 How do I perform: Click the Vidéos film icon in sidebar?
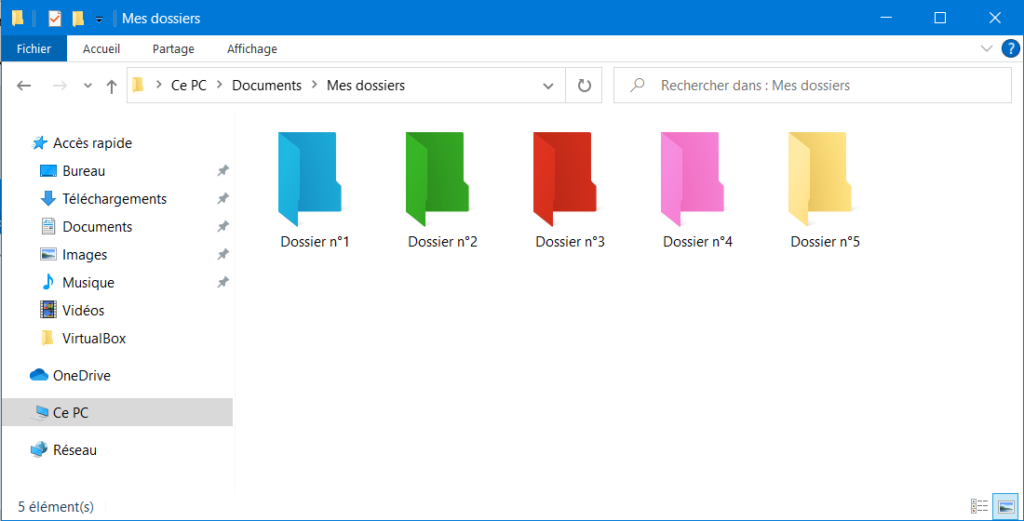(x=48, y=310)
